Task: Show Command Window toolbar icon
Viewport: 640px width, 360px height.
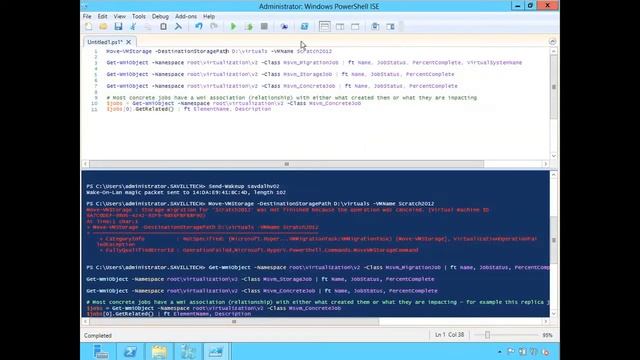Action: coord(375,27)
